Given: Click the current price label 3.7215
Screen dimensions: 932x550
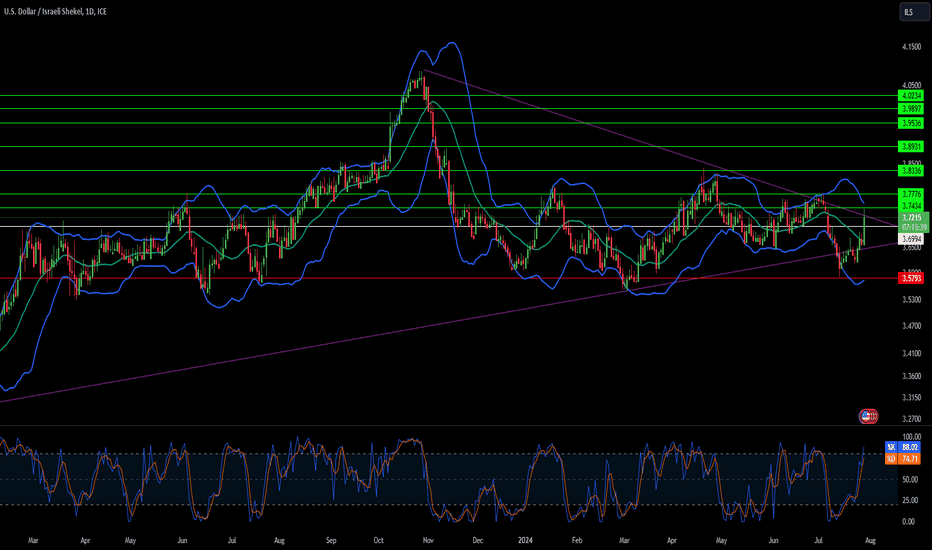Looking at the screenshot, I should point(911,218).
